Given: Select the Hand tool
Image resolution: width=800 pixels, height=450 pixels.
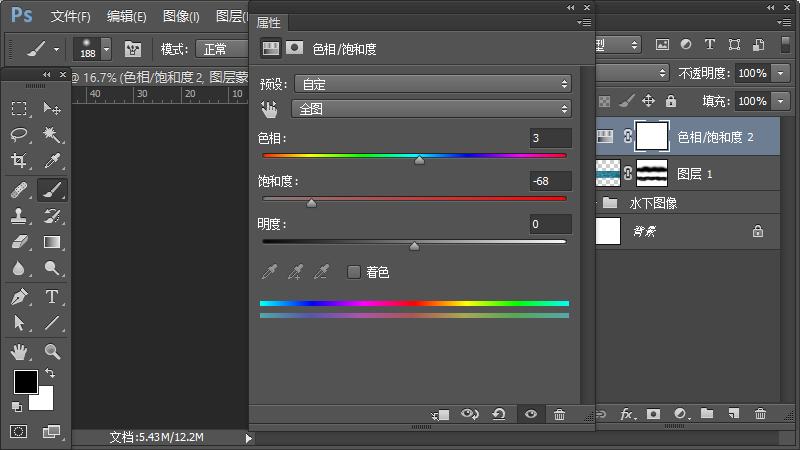Looking at the screenshot, I should [x=19, y=352].
